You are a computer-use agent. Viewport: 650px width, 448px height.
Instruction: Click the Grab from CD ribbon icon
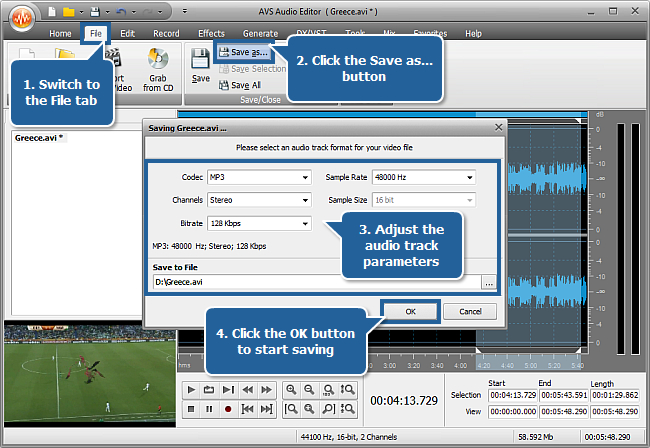click(158, 69)
